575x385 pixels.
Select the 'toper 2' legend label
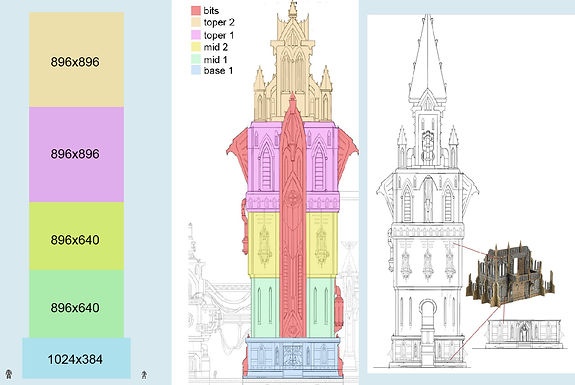coord(219,23)
